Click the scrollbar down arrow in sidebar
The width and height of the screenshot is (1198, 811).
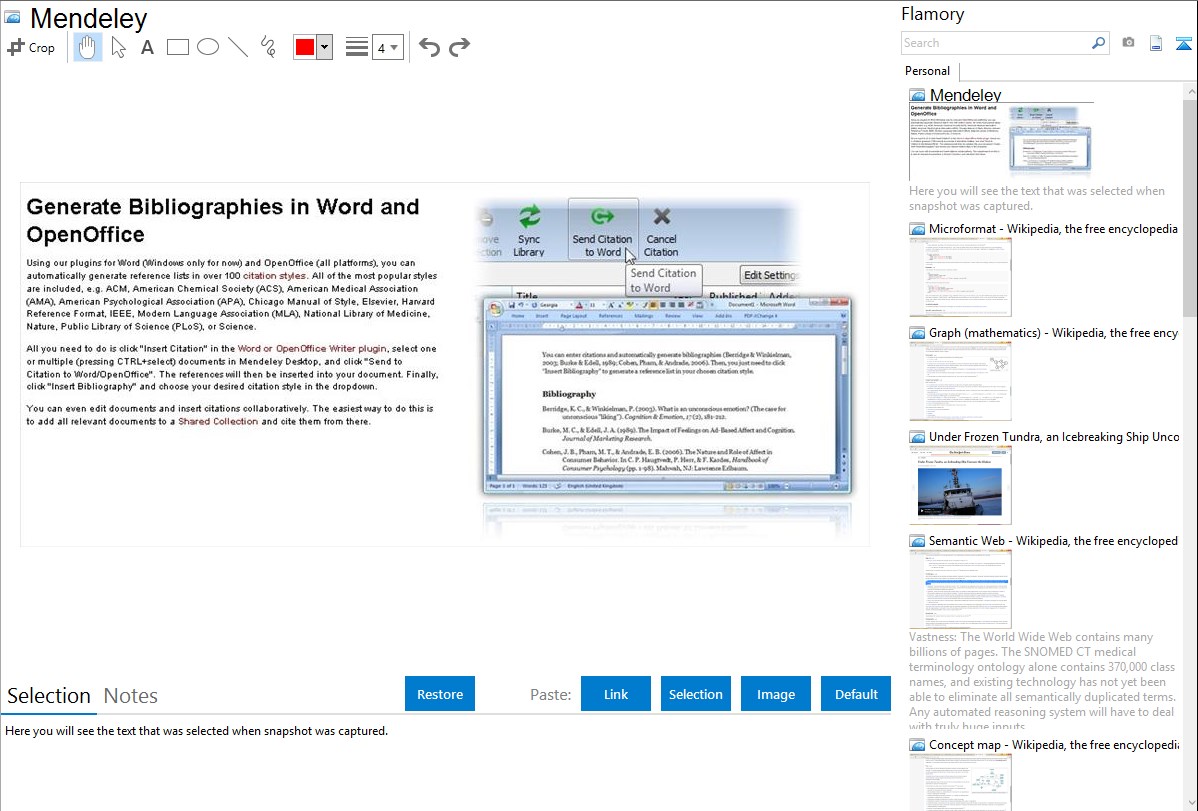pyautogui.click(x=1191, y=803)
